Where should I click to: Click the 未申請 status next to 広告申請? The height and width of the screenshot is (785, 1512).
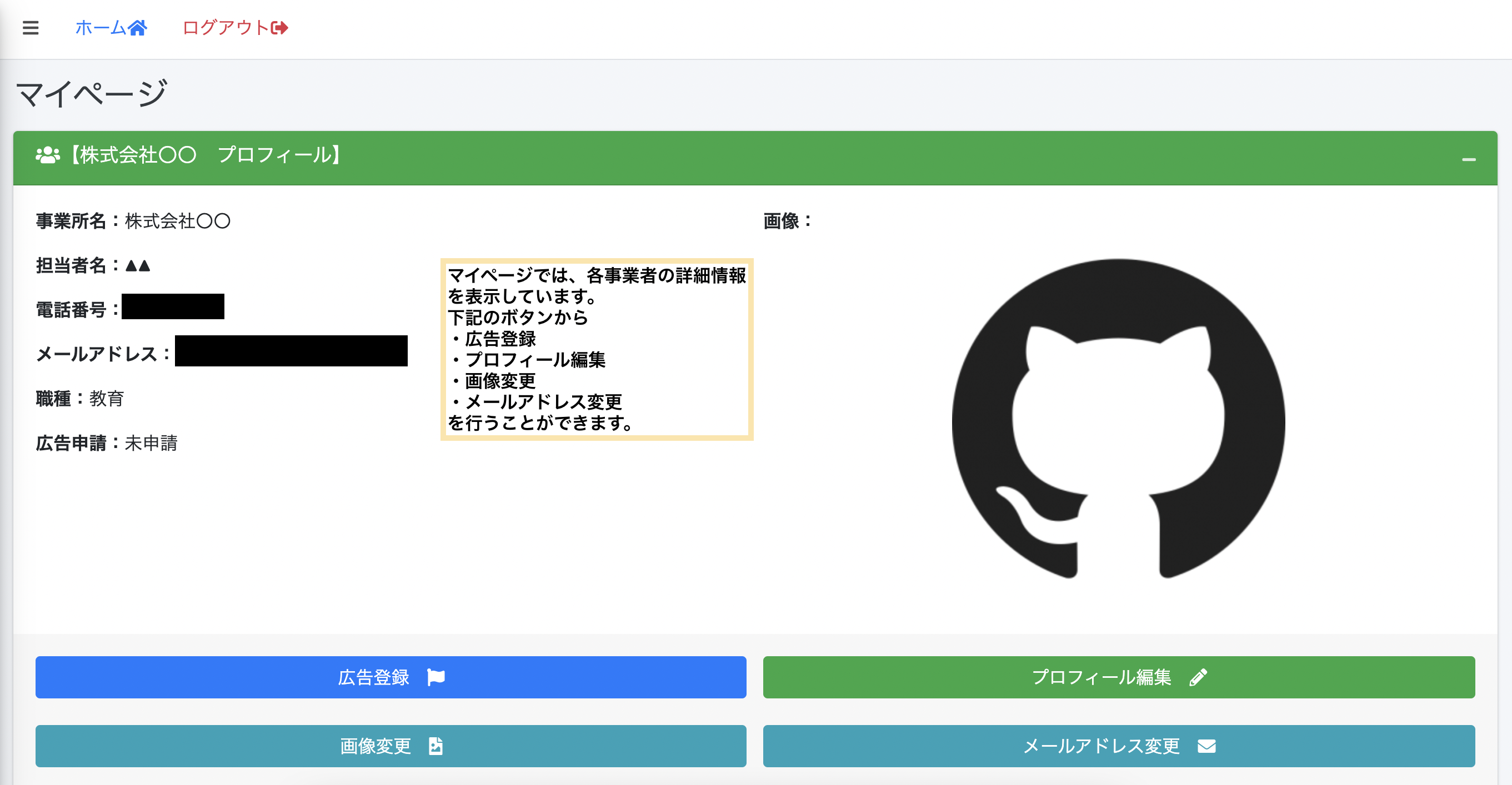coord(152,444)
